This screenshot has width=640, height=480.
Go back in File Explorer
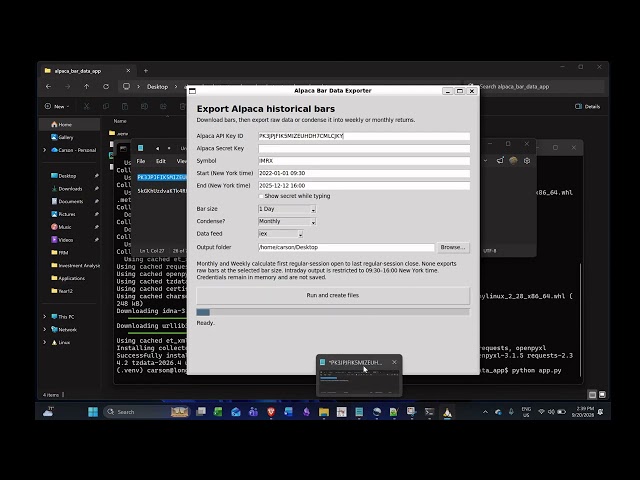49,87
